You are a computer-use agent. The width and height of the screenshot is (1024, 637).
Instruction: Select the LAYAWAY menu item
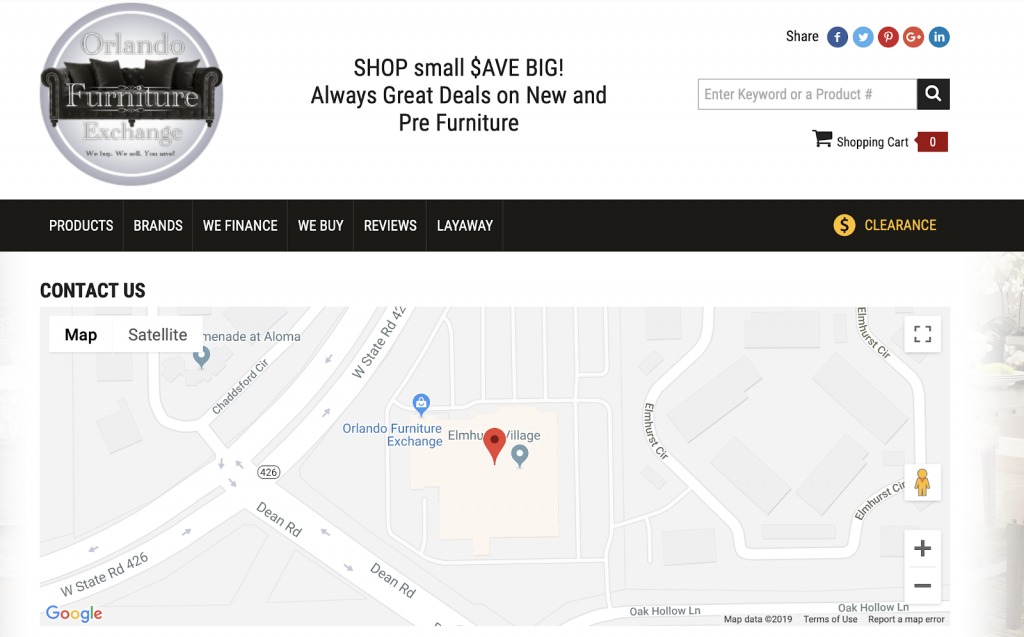point(464,225)
